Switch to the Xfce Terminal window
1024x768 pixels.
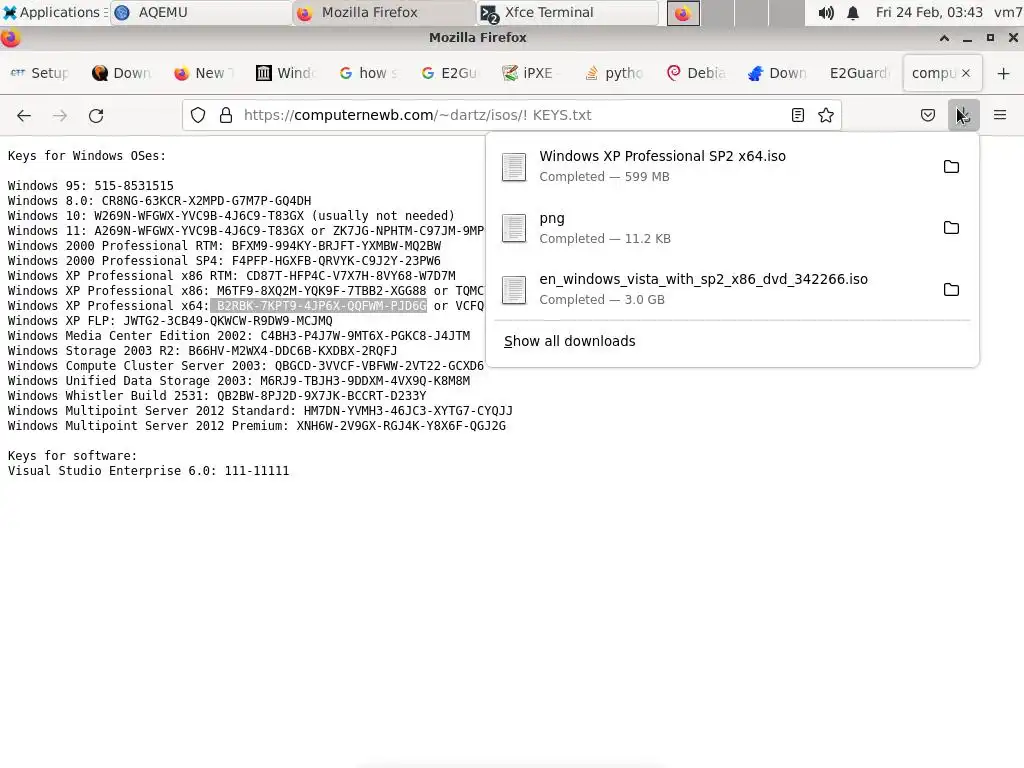pyautogui.click(x=568, y=12)
